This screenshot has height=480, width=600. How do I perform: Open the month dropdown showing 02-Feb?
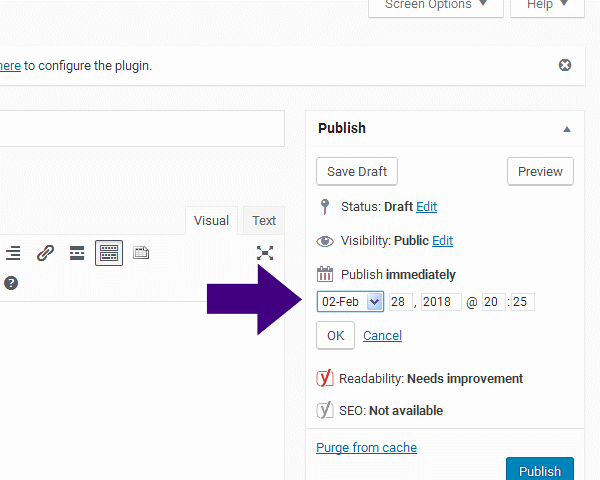(350, 301)
